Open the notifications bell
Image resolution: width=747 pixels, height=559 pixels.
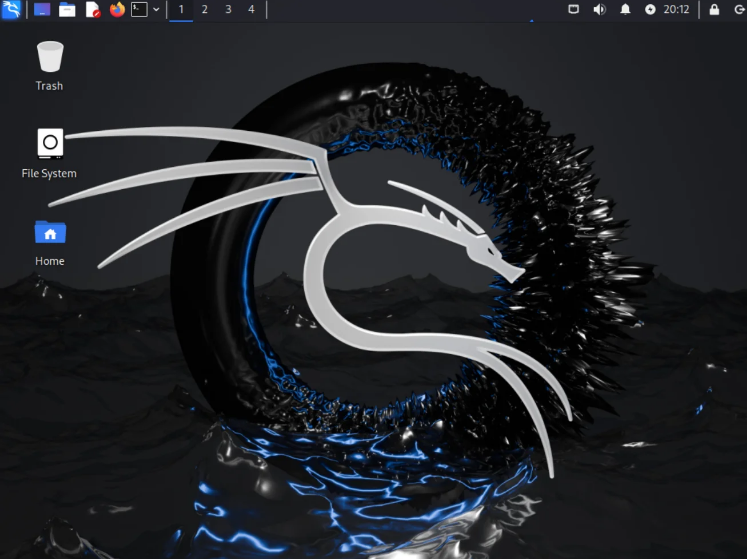pos(625,10)
